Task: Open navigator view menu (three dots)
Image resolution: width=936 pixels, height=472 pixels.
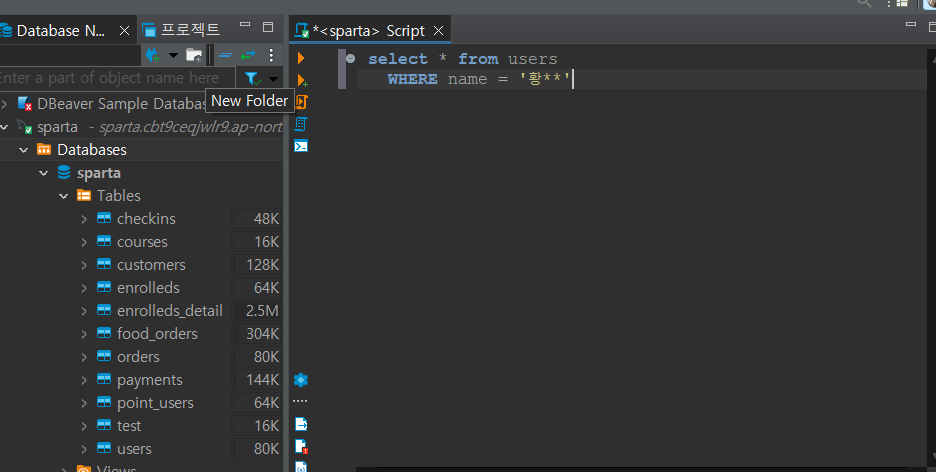Action: point(271,55)
